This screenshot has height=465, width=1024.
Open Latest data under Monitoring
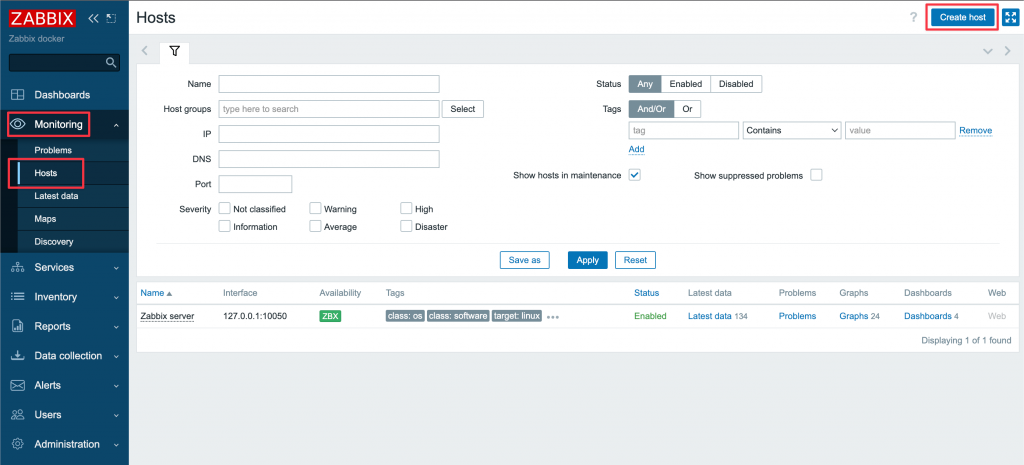tap(57, 196)
